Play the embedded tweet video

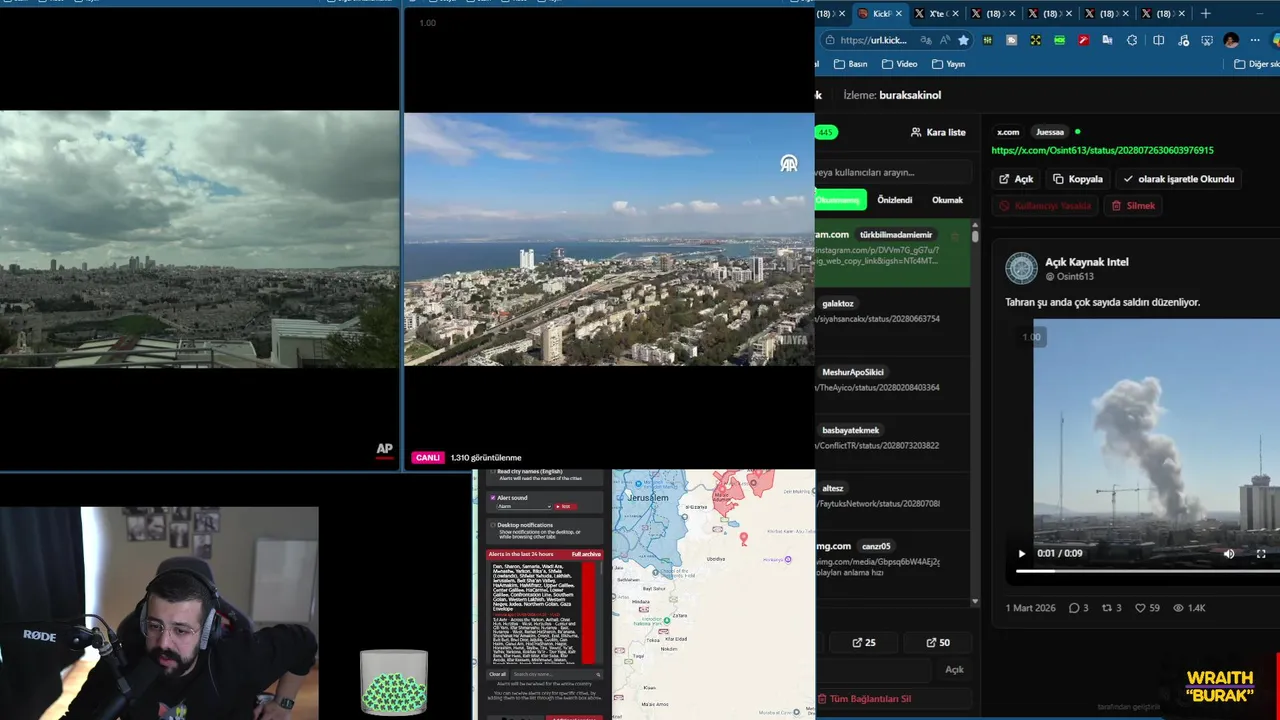[1021, 553]
